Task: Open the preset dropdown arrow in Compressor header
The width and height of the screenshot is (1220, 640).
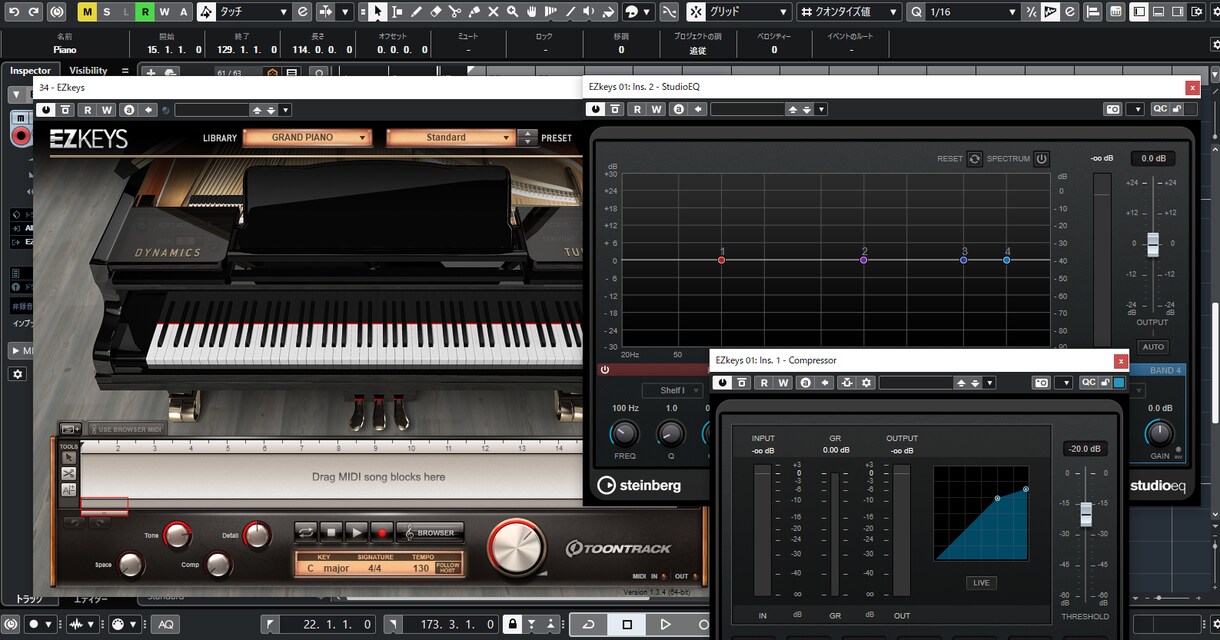Action: click(990, 383)
